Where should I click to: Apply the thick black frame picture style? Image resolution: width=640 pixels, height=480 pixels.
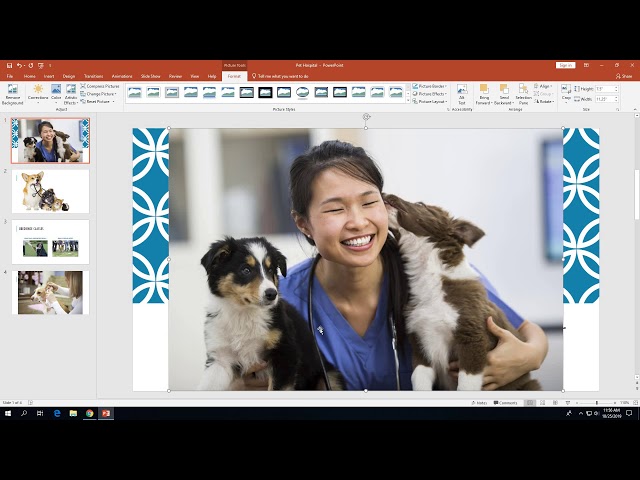pos(265,92)
